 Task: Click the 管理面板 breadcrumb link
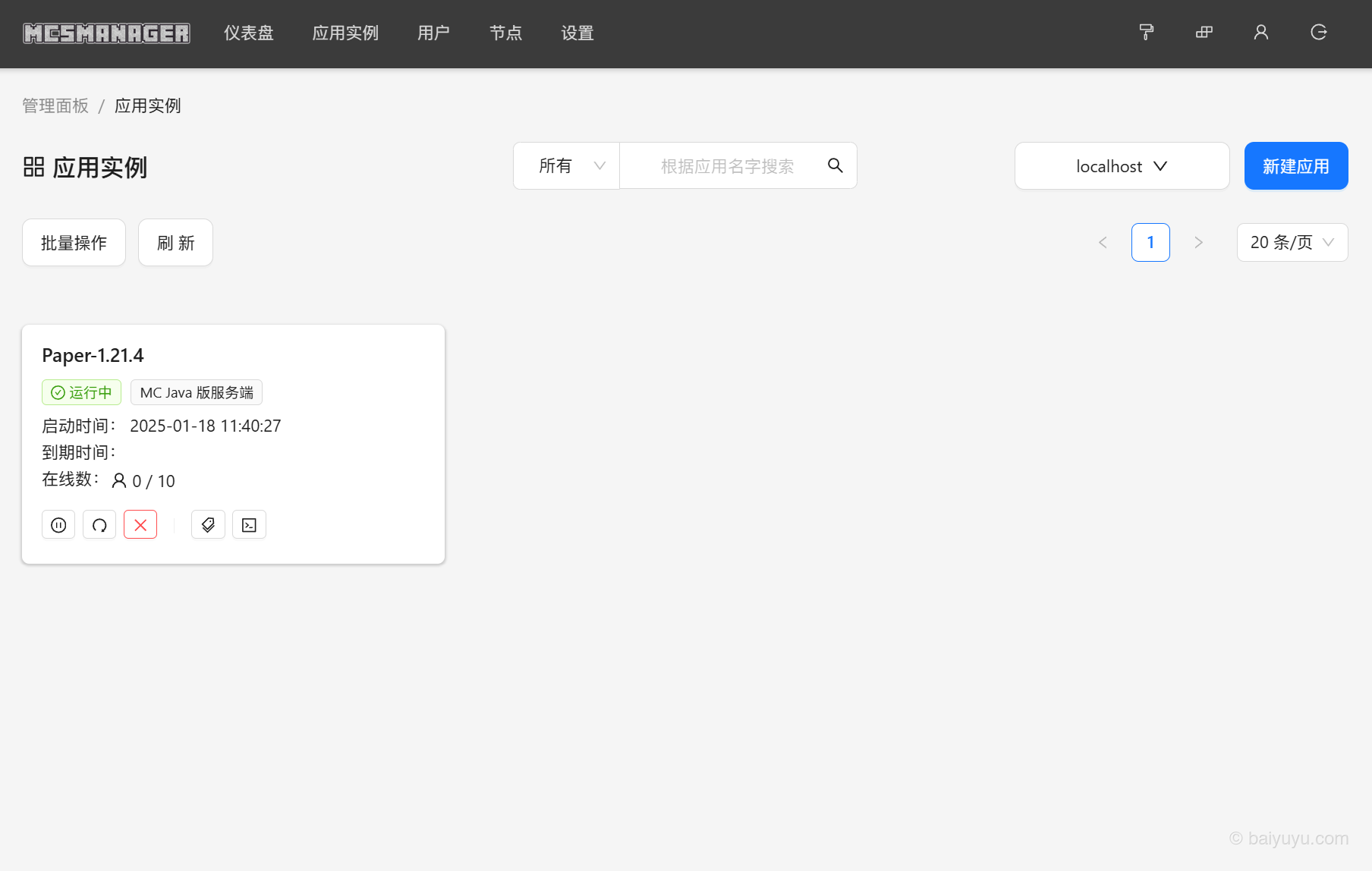coord(55,105)
